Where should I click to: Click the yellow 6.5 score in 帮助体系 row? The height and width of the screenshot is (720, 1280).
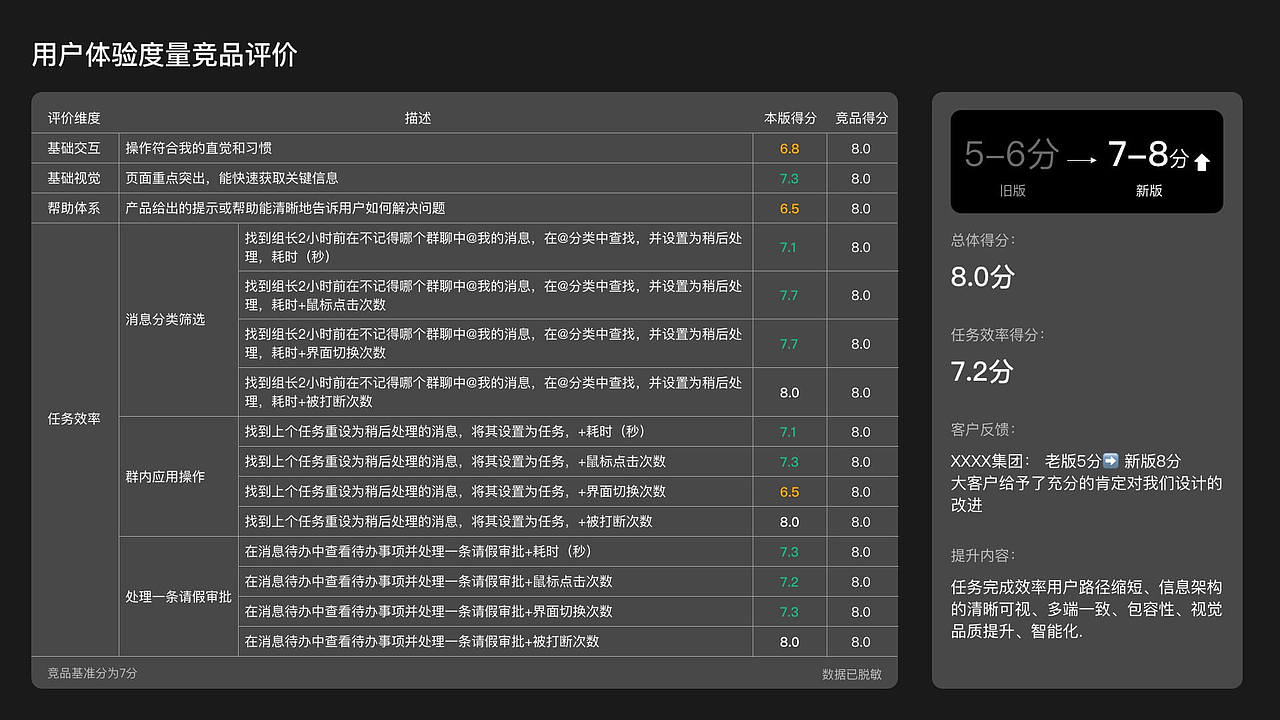789,208
